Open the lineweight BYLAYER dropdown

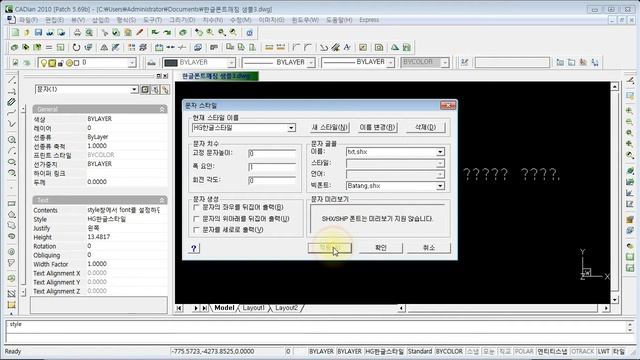pos(391,62)
